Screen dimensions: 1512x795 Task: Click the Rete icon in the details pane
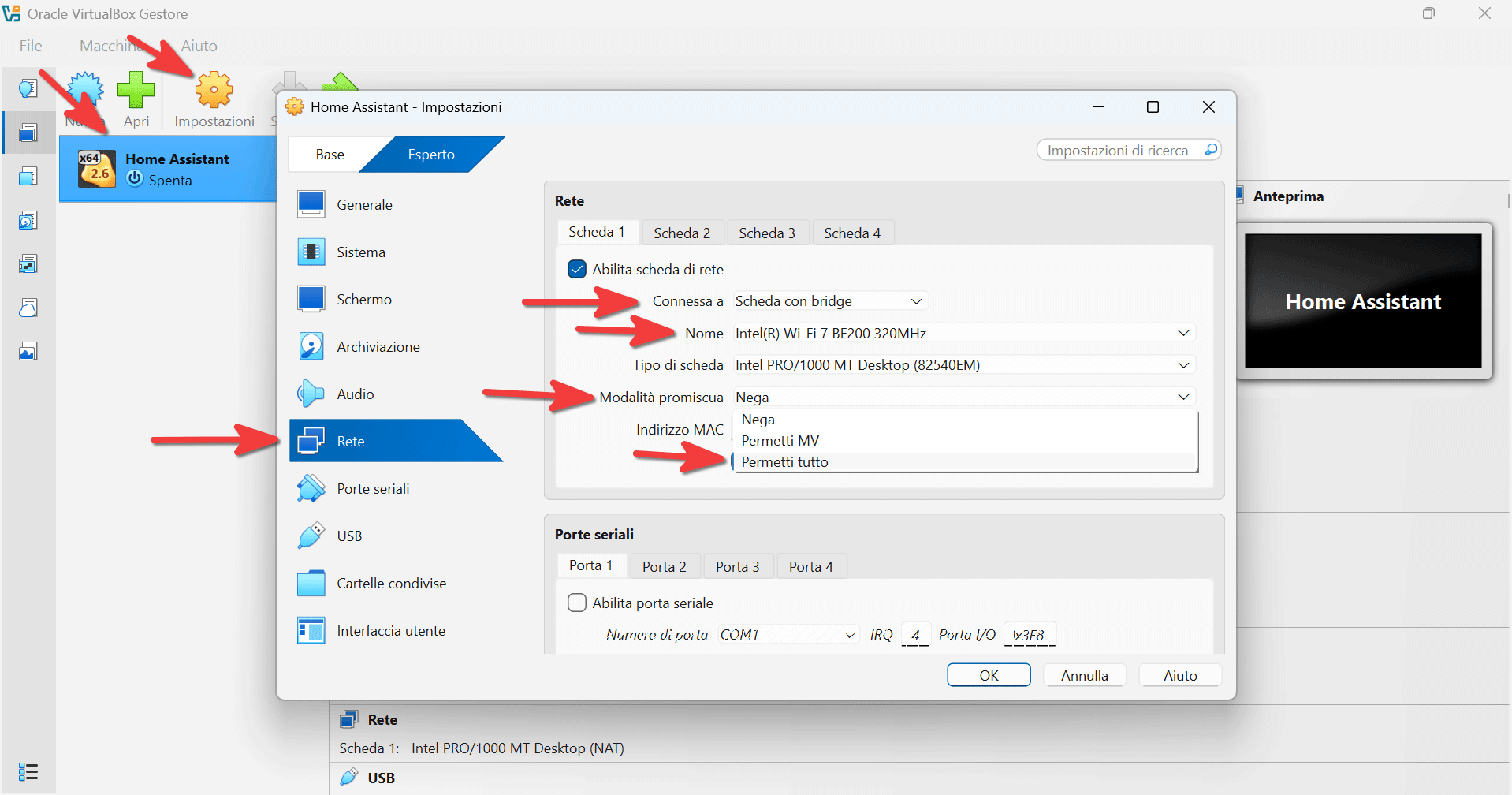click(348, 719)
